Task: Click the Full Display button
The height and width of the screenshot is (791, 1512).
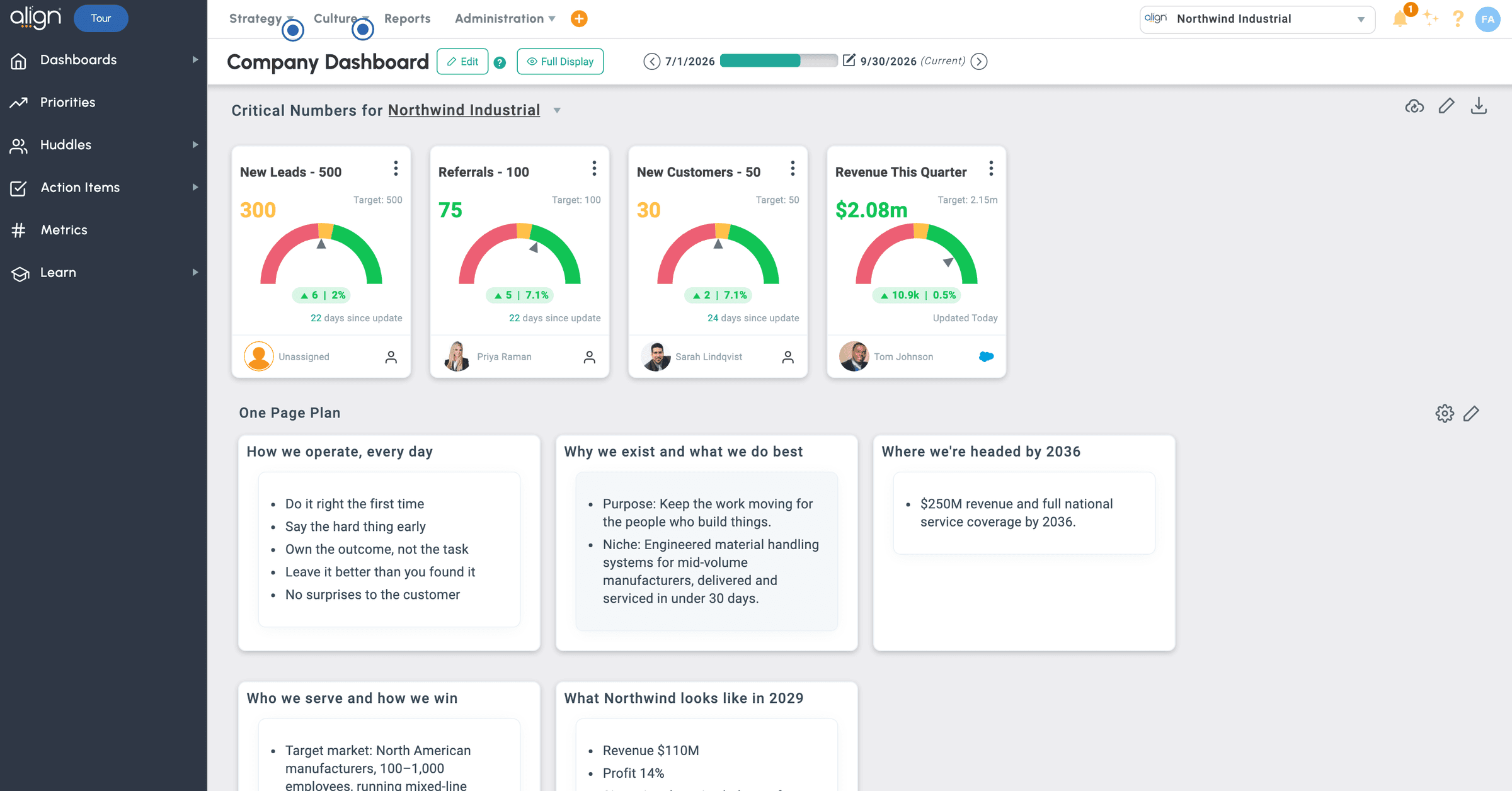Action: tap(560, 62)
